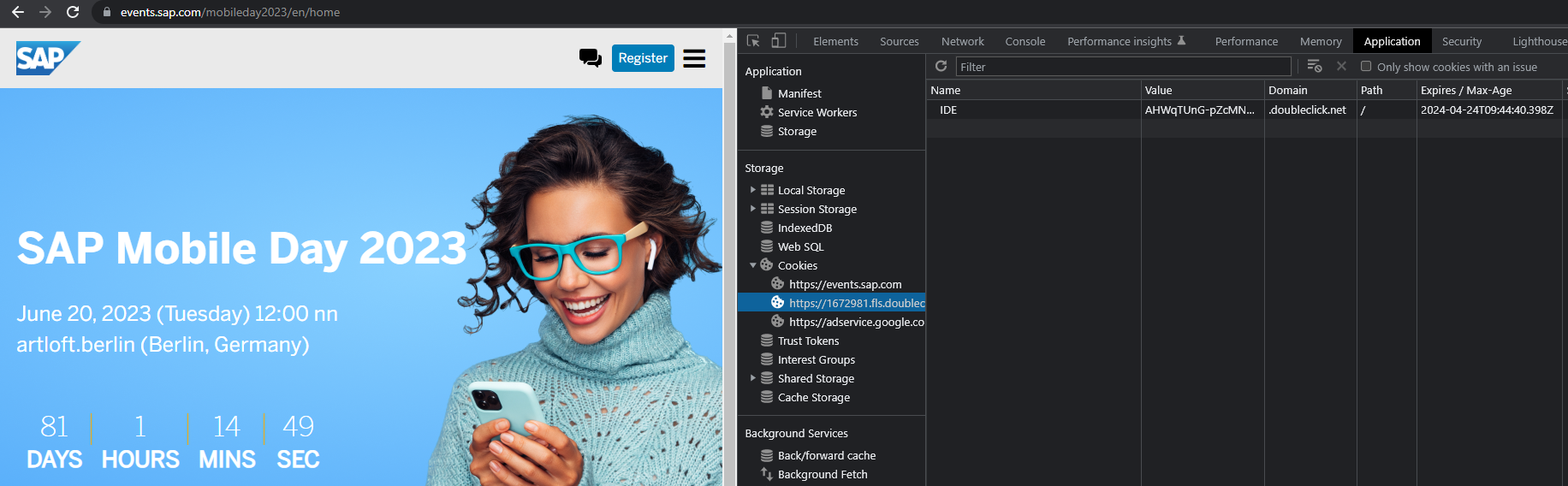Viewport: 1568px width, 486px height.
Task: Select Shared Storage label
Action: 816,378
